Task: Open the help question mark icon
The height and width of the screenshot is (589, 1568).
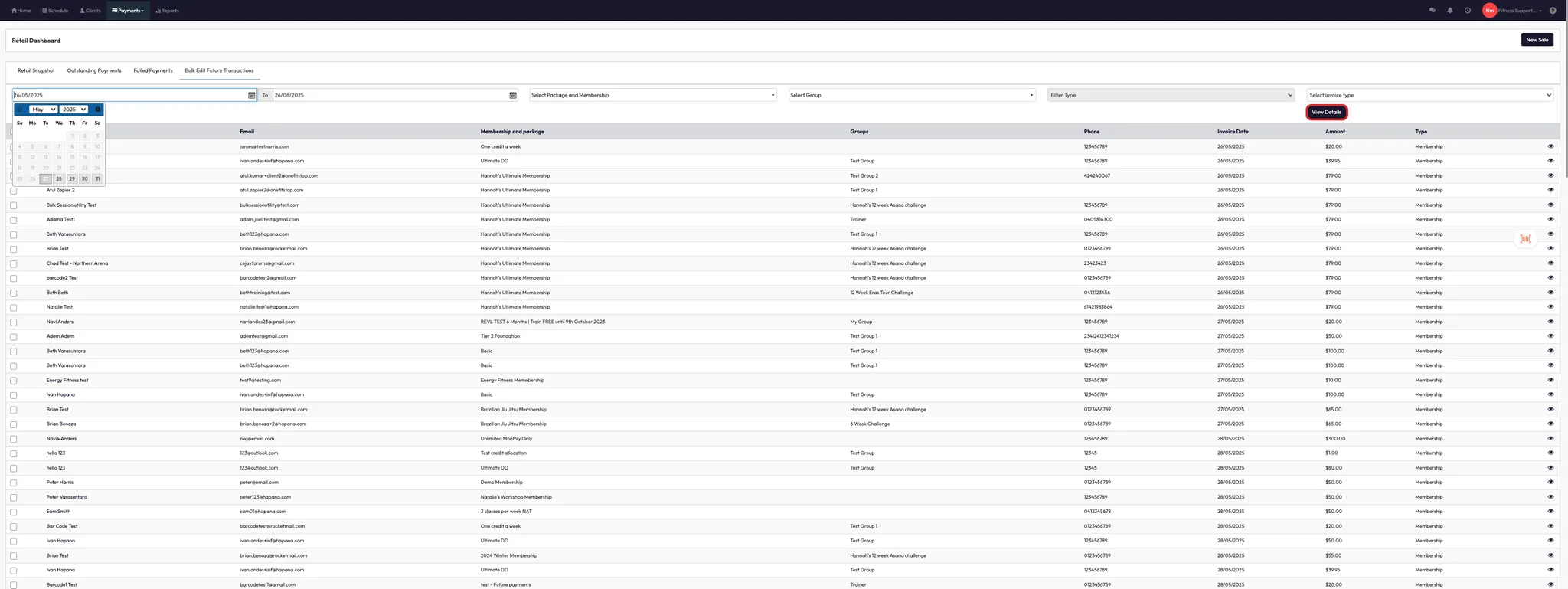Action: click(x=1552, y=11)
